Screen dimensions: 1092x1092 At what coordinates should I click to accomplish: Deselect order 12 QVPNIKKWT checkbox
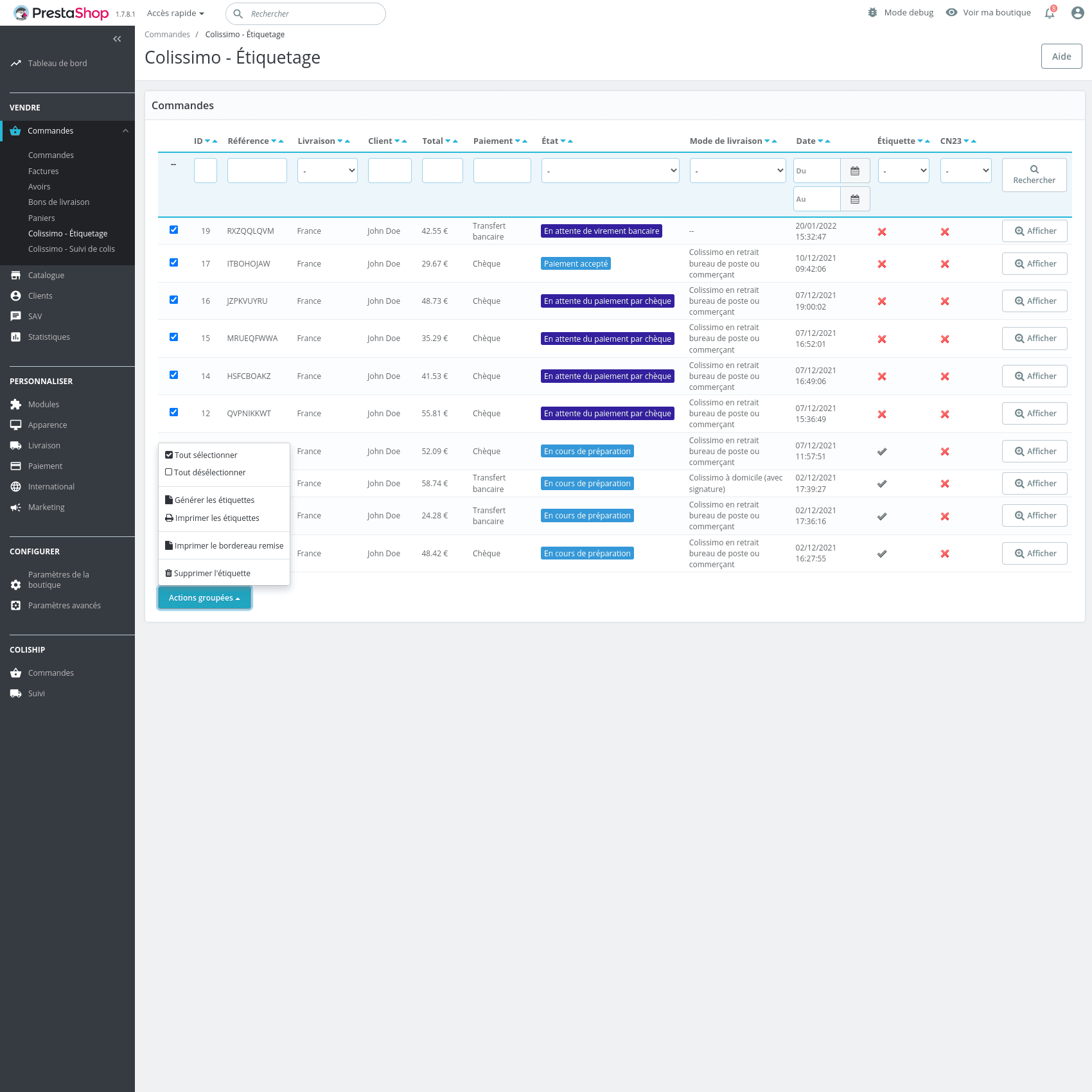(173, 412)
